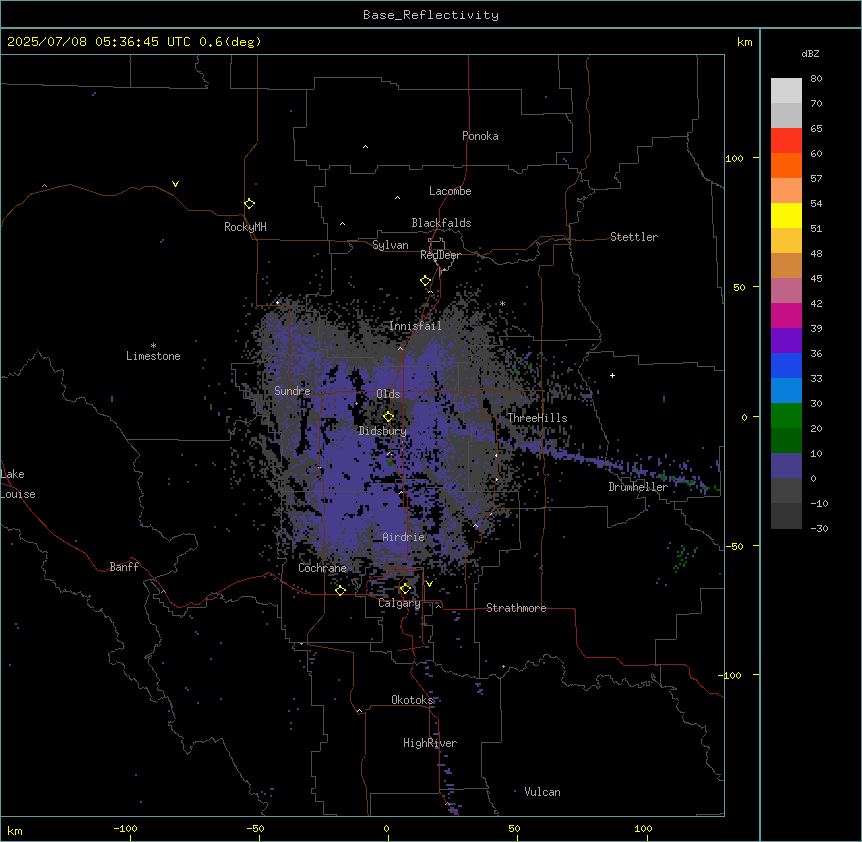Pick the green 30-20 dBZ legend band
Screen dimensions: 862x842
click(x=786, y=416)
